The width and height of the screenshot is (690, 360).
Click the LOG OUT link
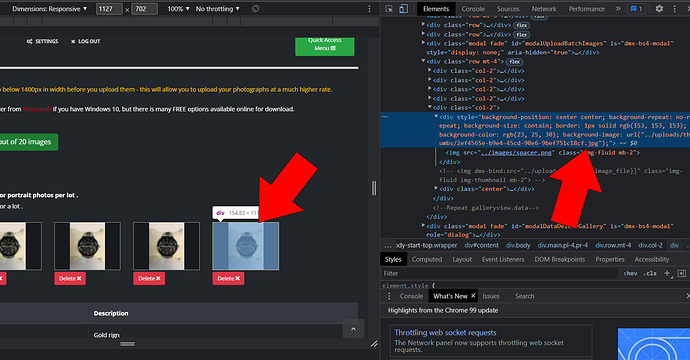pyautogui.click(x=86, y=41)
